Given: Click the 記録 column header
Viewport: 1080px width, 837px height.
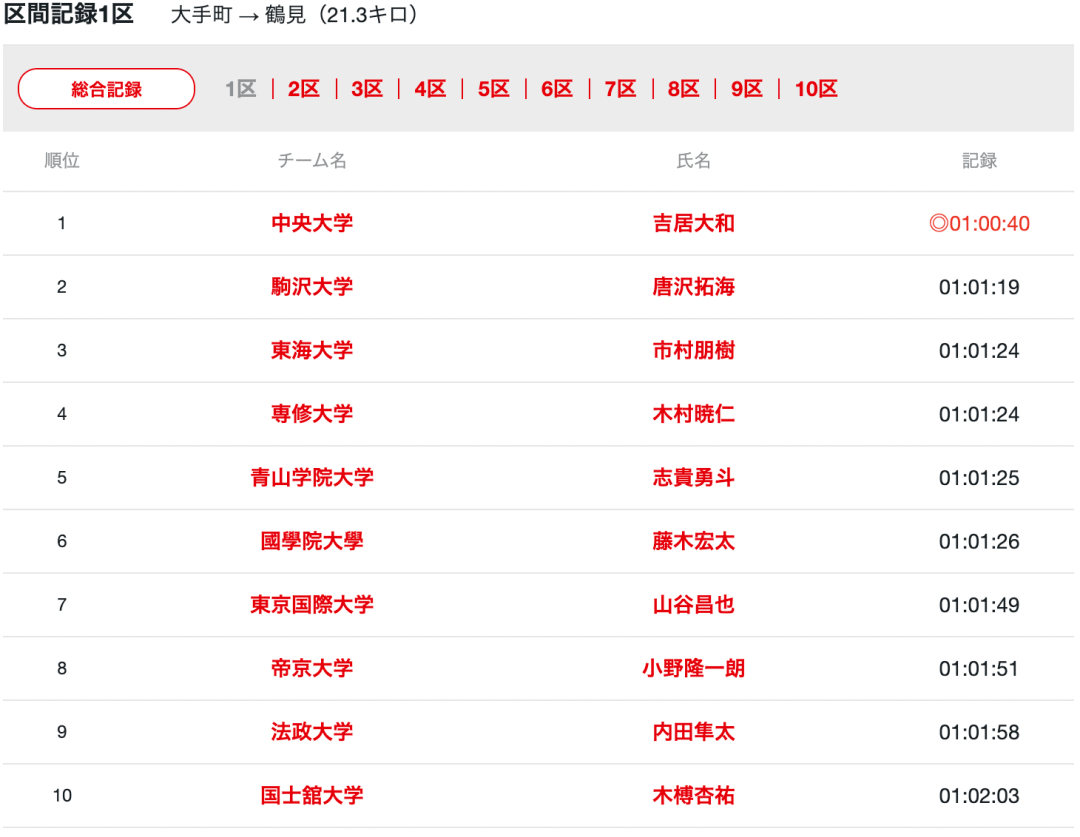Looking at the screenshot, I should pos(979,161).
